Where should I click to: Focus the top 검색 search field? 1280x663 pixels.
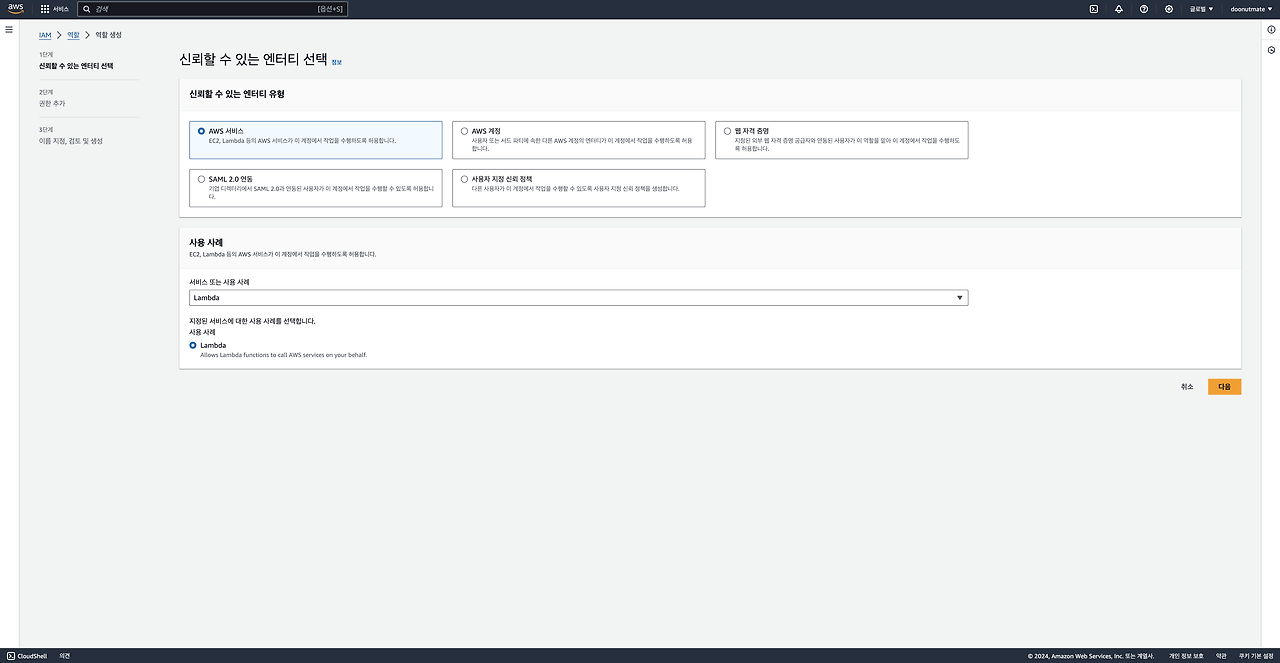[x=212, y=8]
